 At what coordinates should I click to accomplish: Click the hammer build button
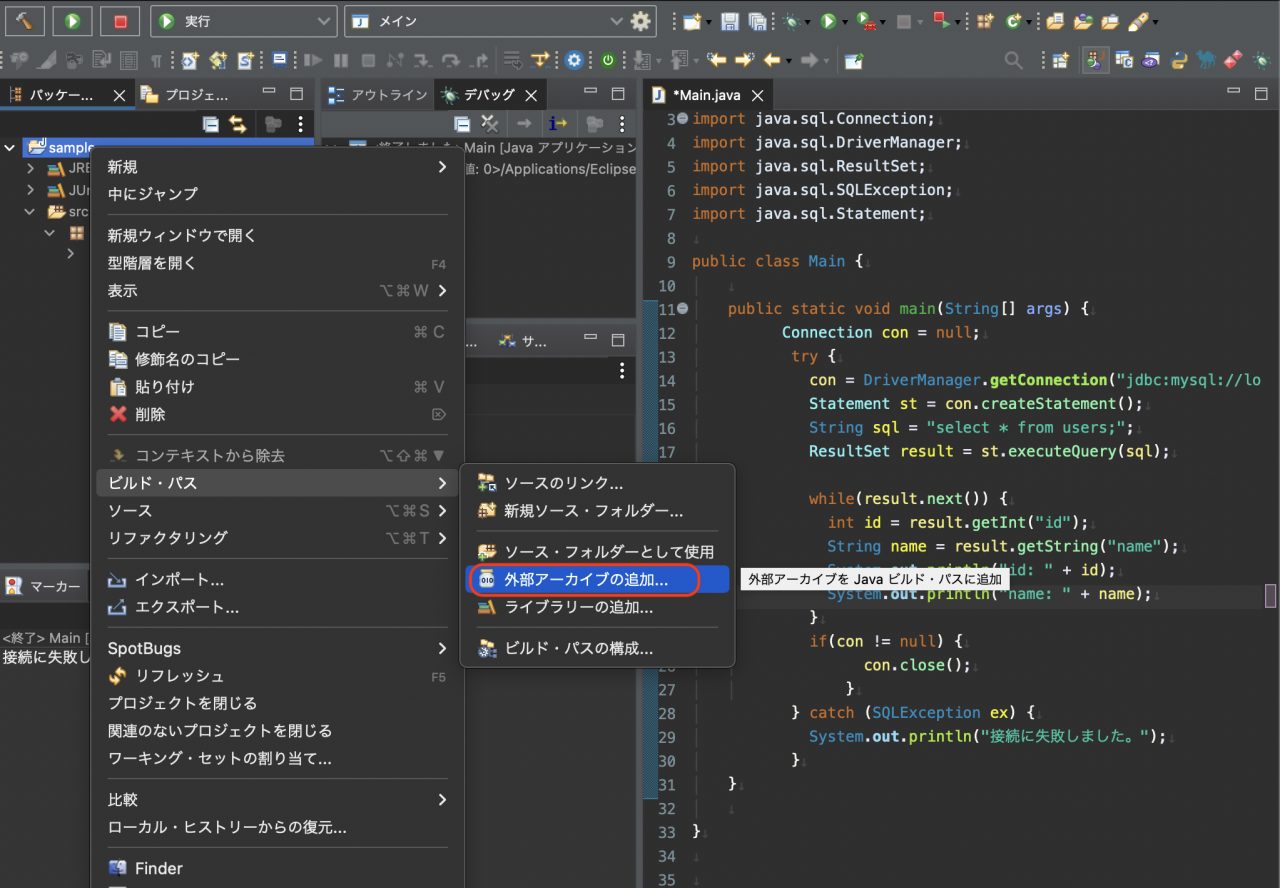pyautogui.click(x=24, y=20)
